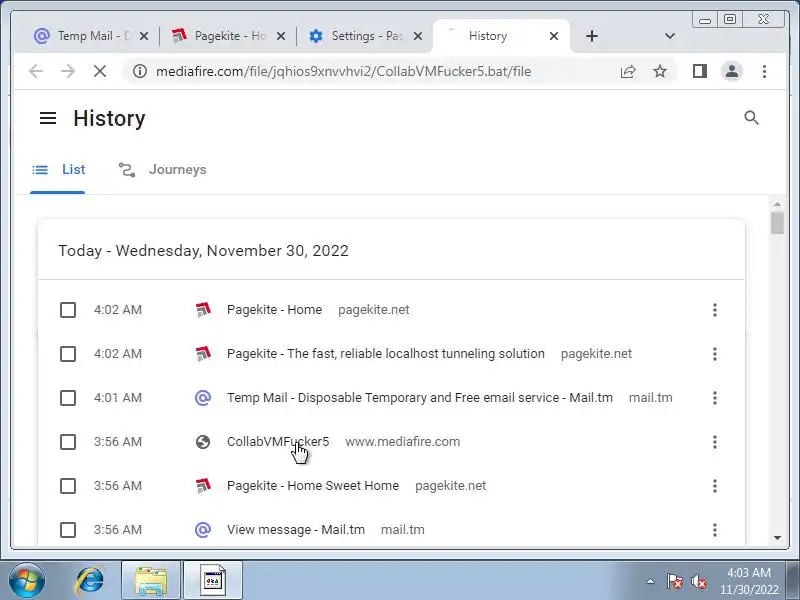Click the browser forward arrow
Image resolution: width=800 pixels, height=600 pixels.
click(68, 71)
